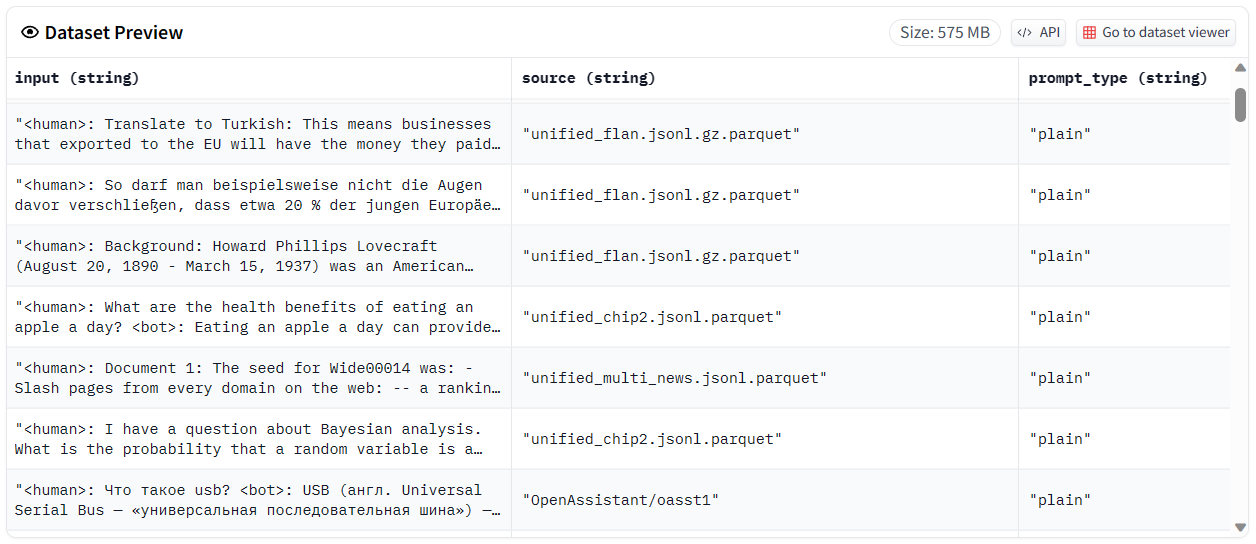Click the grid icon for dataset viewer
This screenshot has height=544, width=1256.
pos(1089,33)
